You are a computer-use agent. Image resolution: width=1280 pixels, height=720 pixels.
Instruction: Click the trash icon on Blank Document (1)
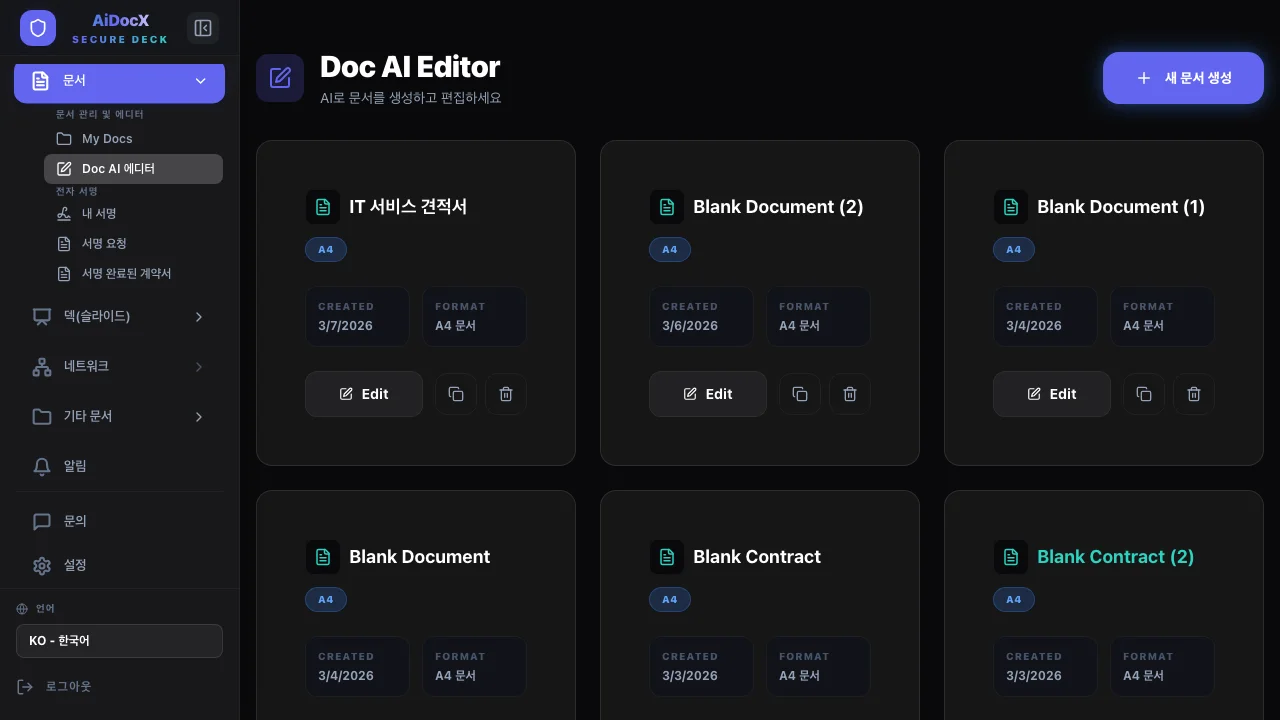click(1193, 394)
